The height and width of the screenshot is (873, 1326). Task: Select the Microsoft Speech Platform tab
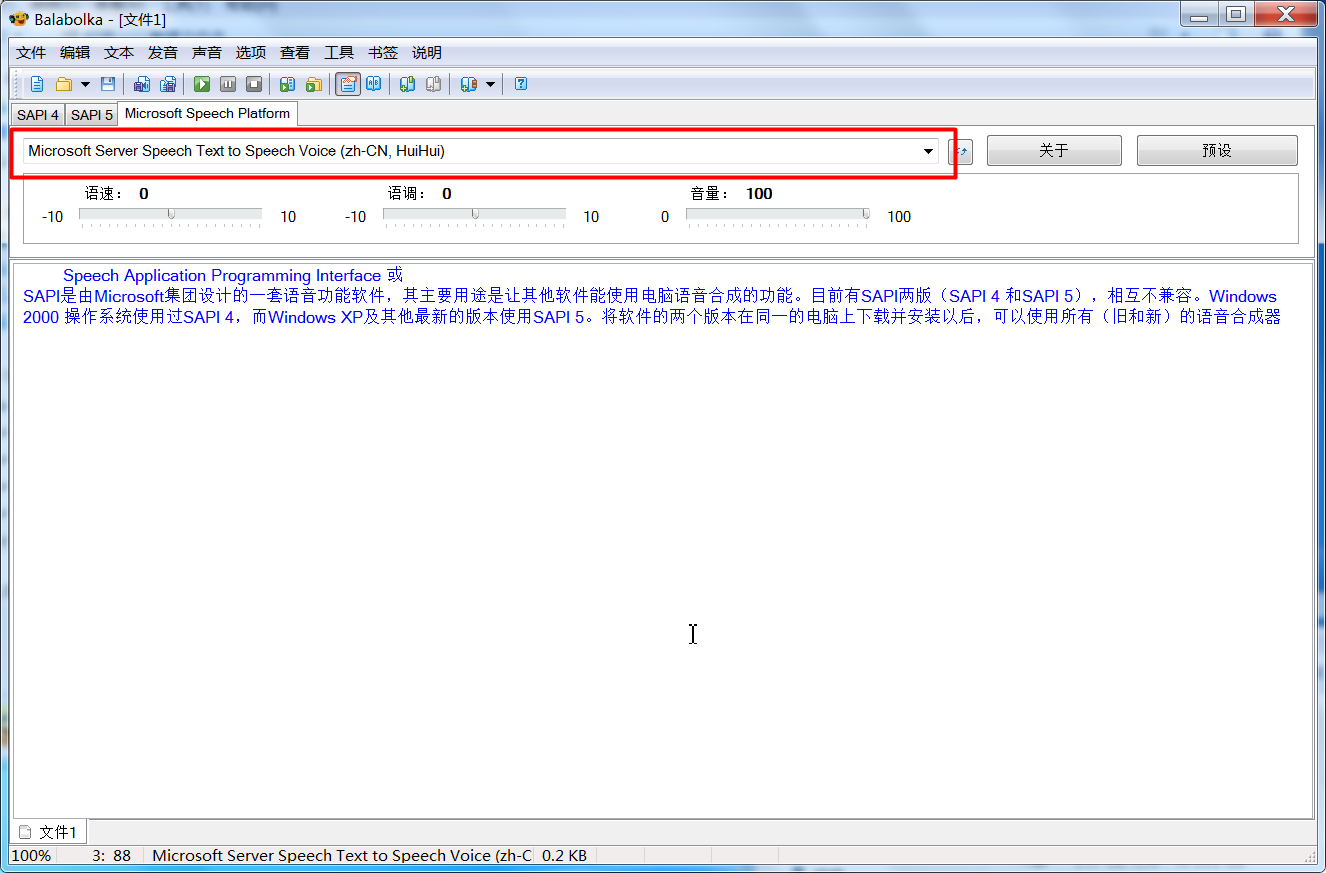point(208,113)
